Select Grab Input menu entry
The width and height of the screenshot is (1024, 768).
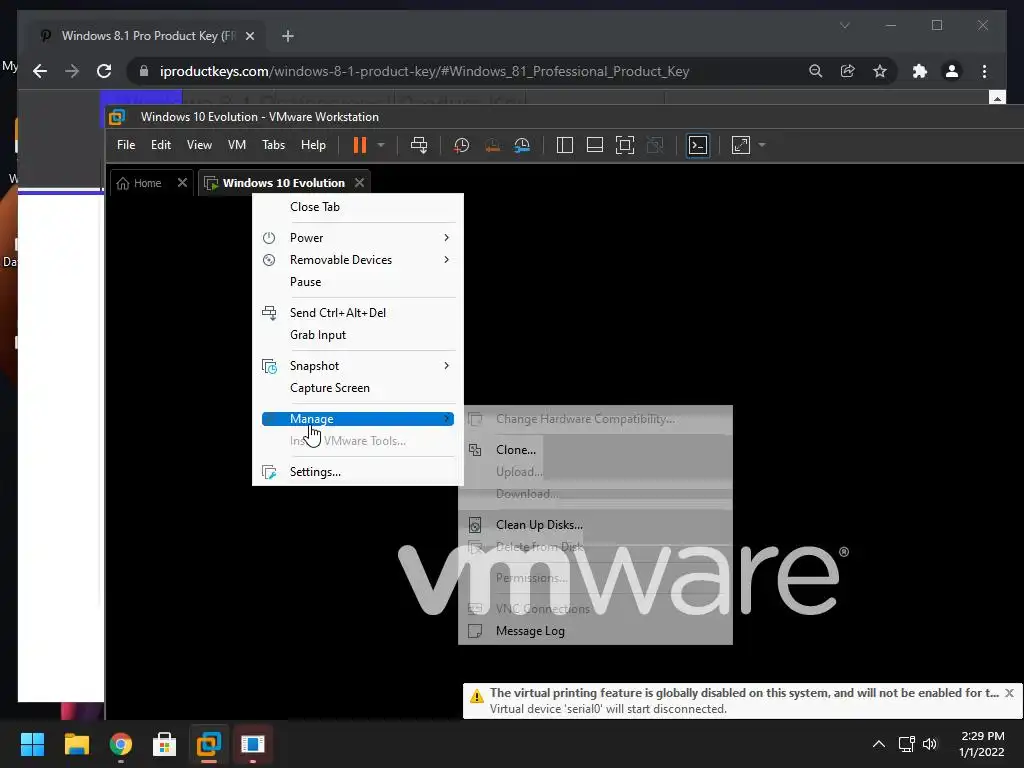pos(358,335)
